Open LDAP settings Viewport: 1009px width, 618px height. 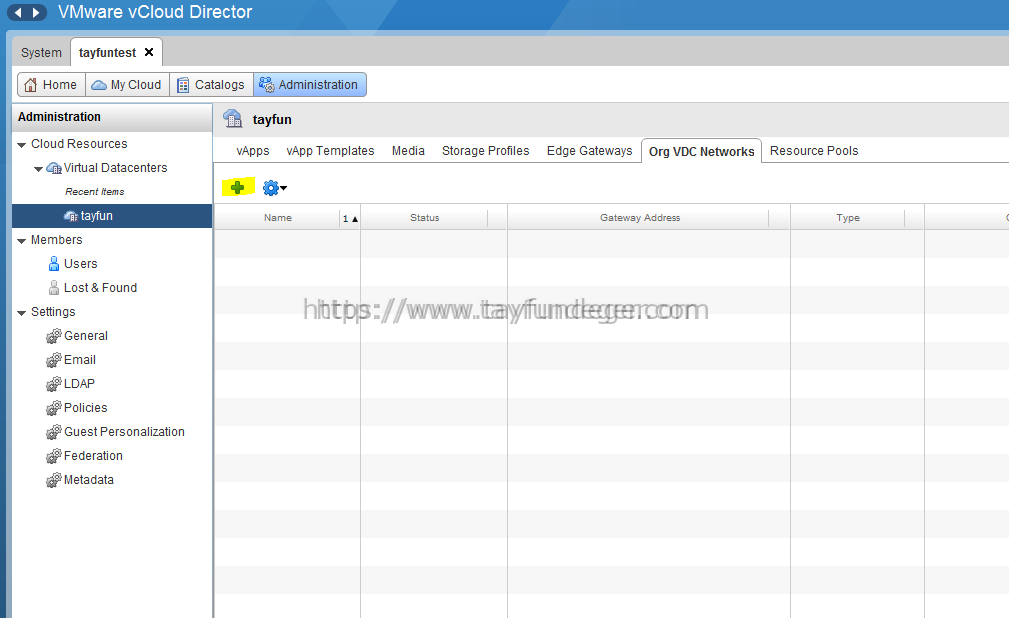pyautogui.click(x=79, y=384)
